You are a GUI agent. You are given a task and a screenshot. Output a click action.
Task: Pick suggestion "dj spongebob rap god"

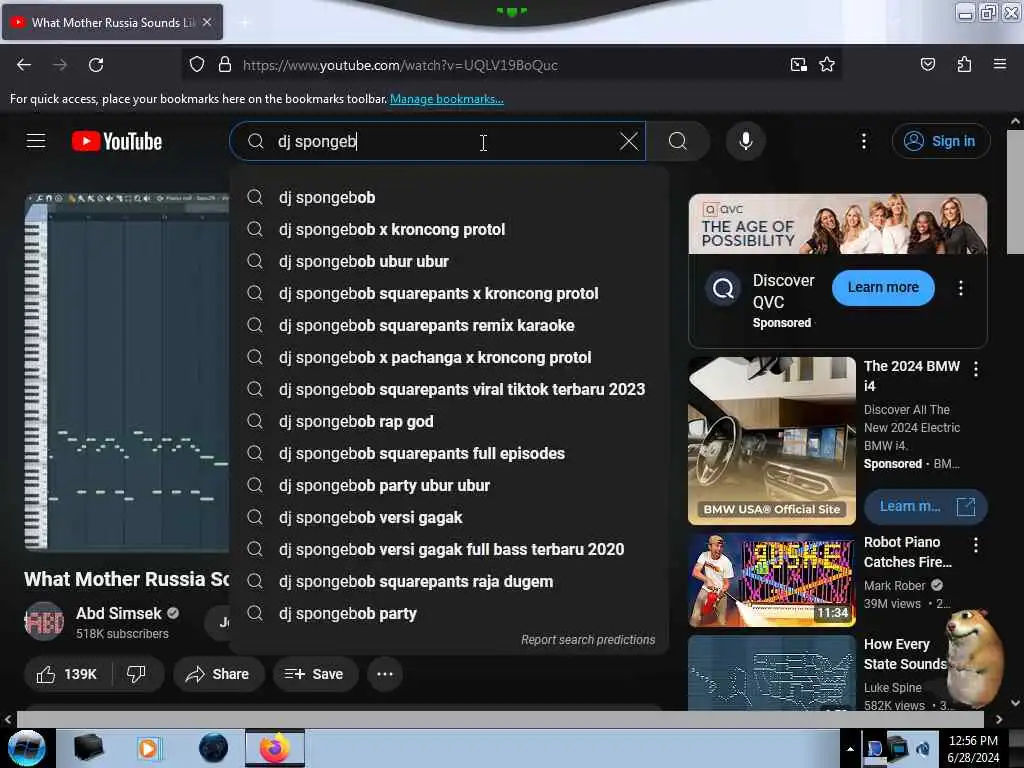point(449,421)
